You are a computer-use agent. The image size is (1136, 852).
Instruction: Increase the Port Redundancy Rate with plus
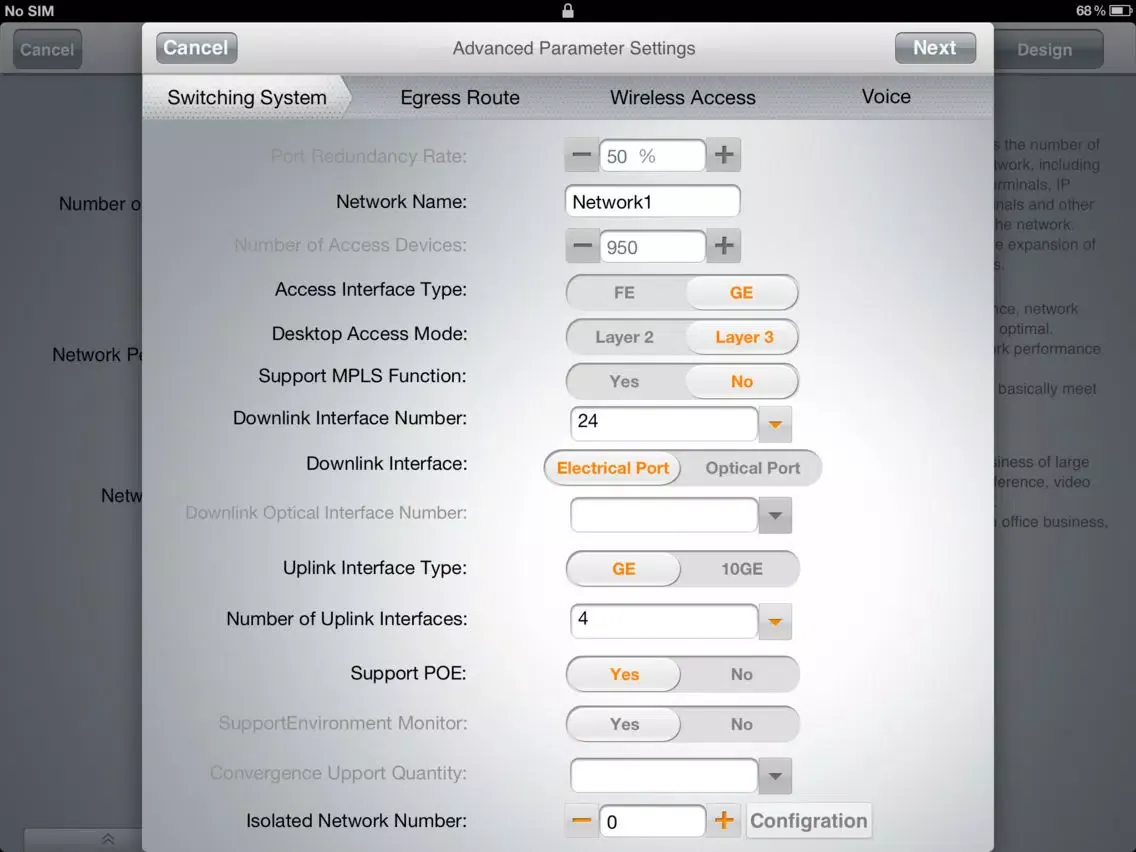(x=723, y=155)
